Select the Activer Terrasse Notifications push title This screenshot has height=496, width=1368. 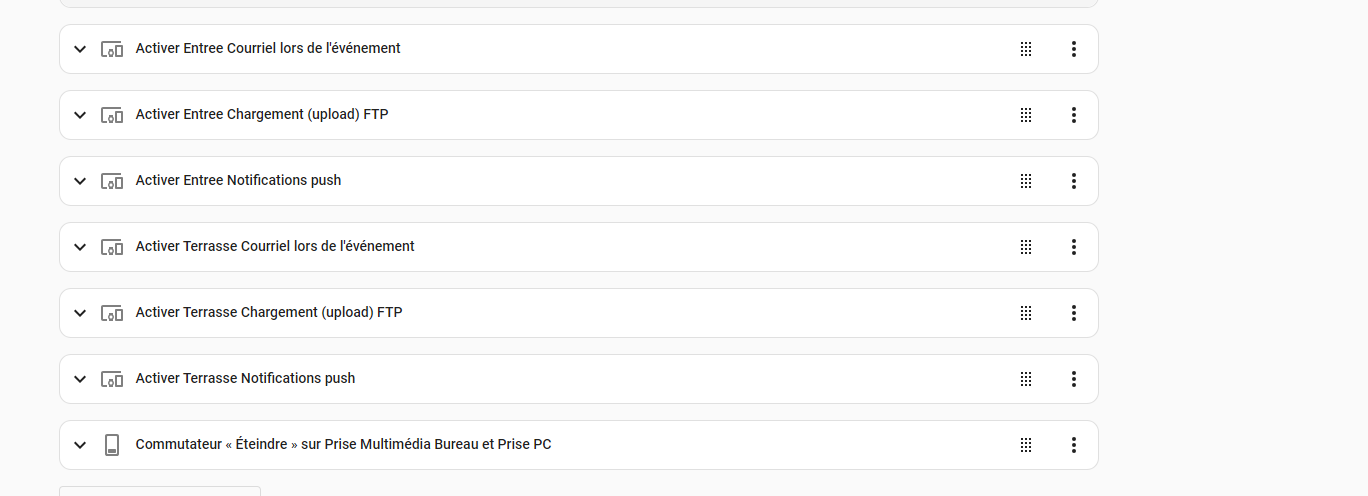[245, 378]
